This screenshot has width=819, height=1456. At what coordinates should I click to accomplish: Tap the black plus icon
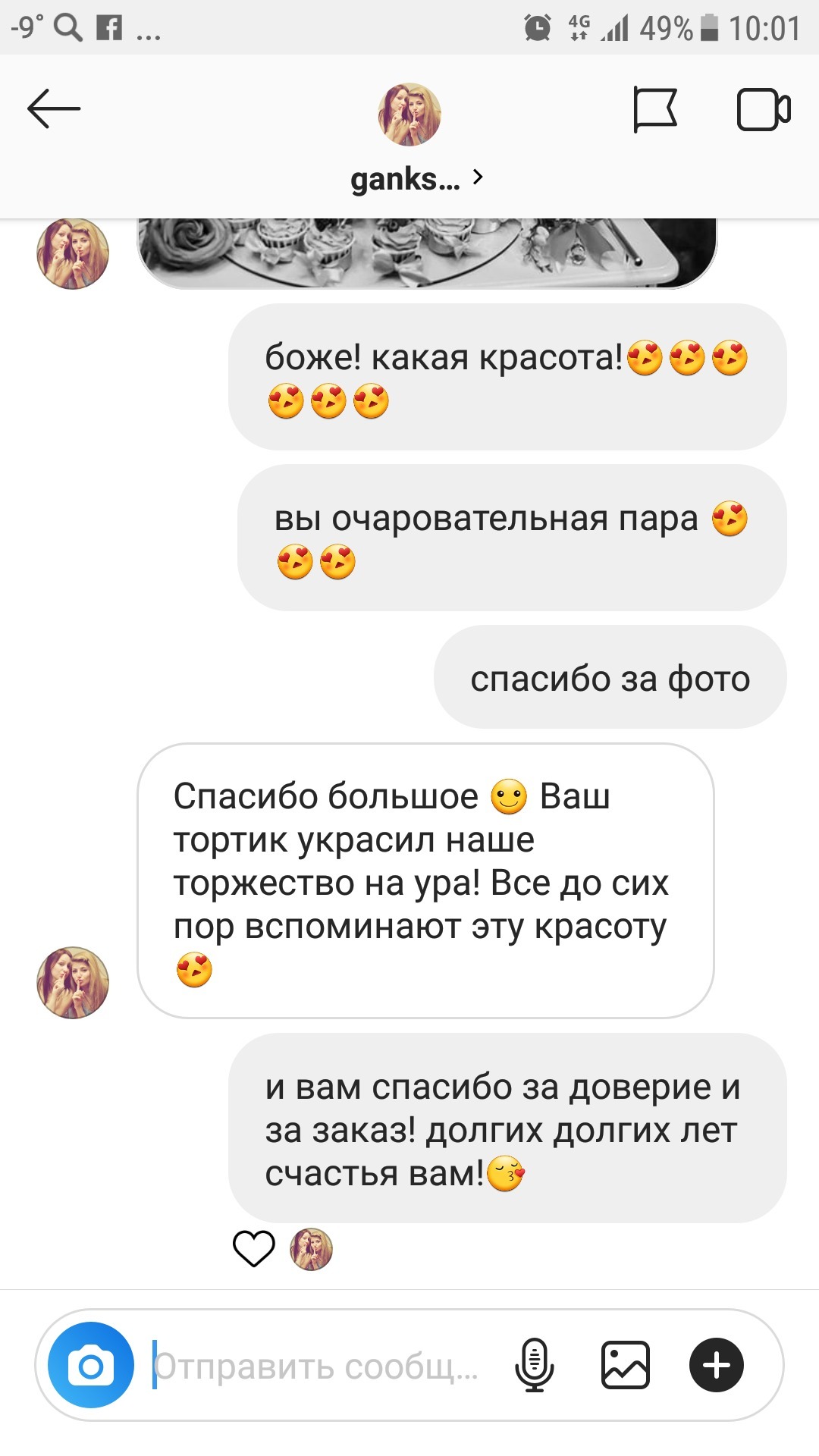[717, 1365]
